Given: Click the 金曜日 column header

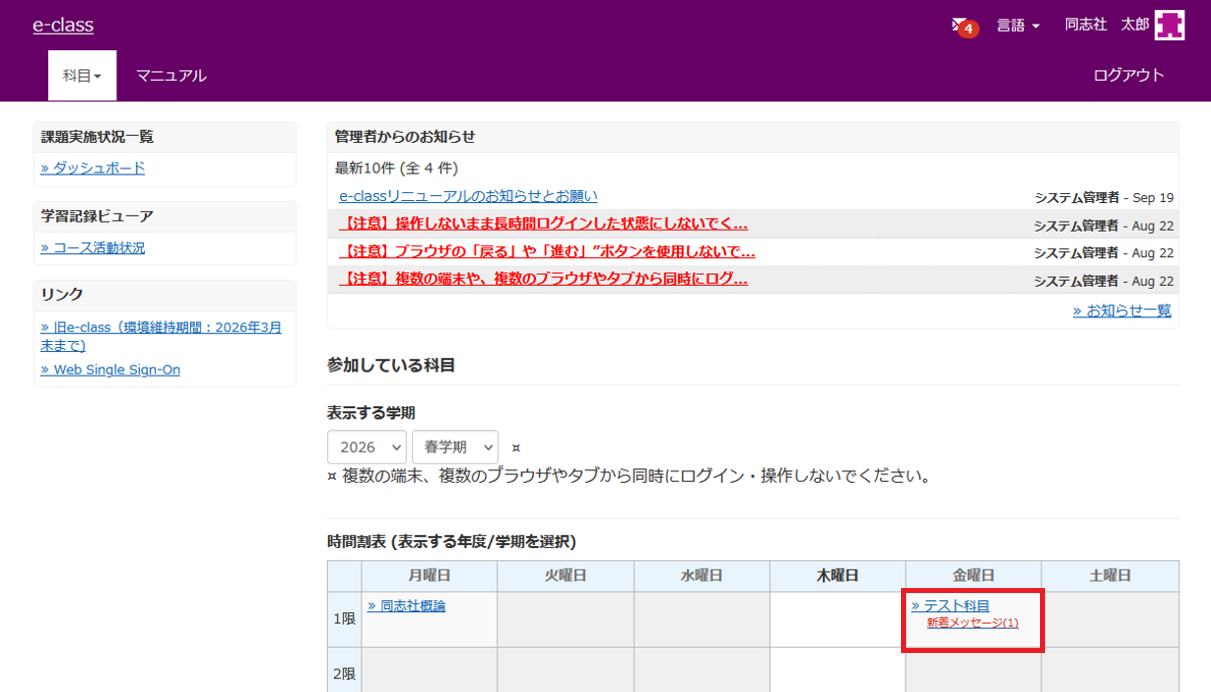Looking at the screenshot, I should (x=973, y=576).
